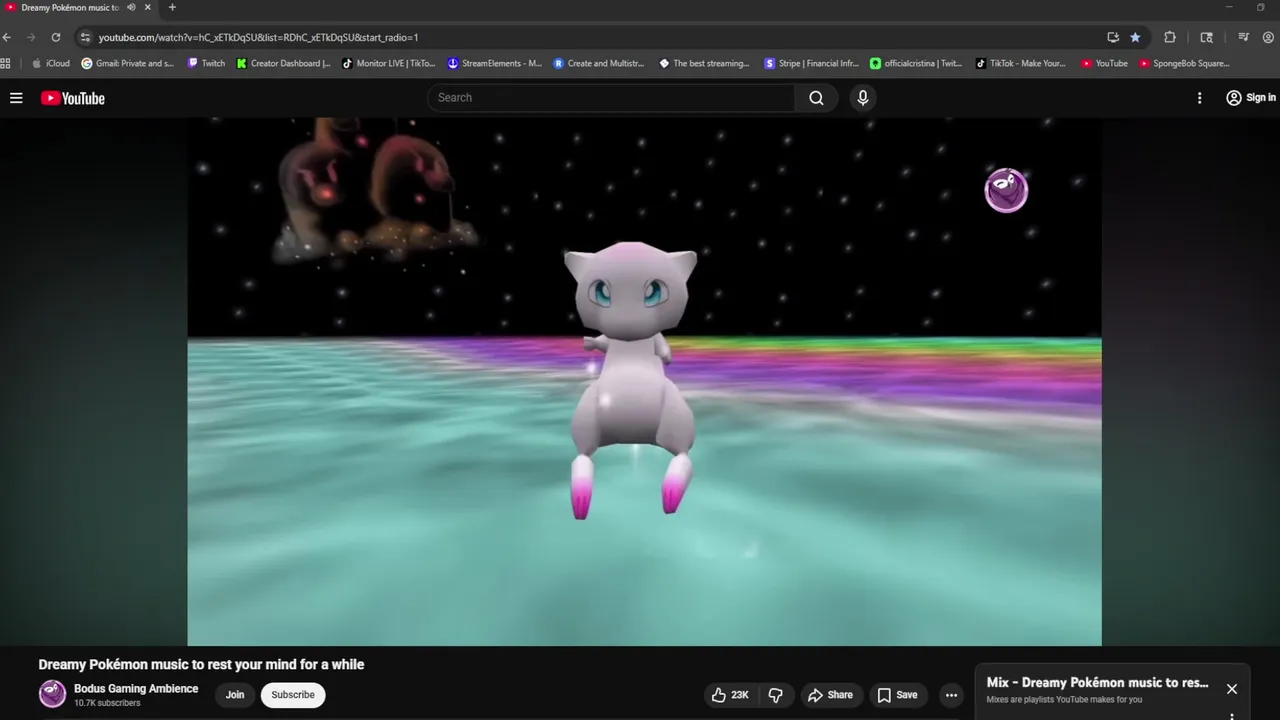
Task: Go to YouTube home via logo
Action: coord(72,98)
